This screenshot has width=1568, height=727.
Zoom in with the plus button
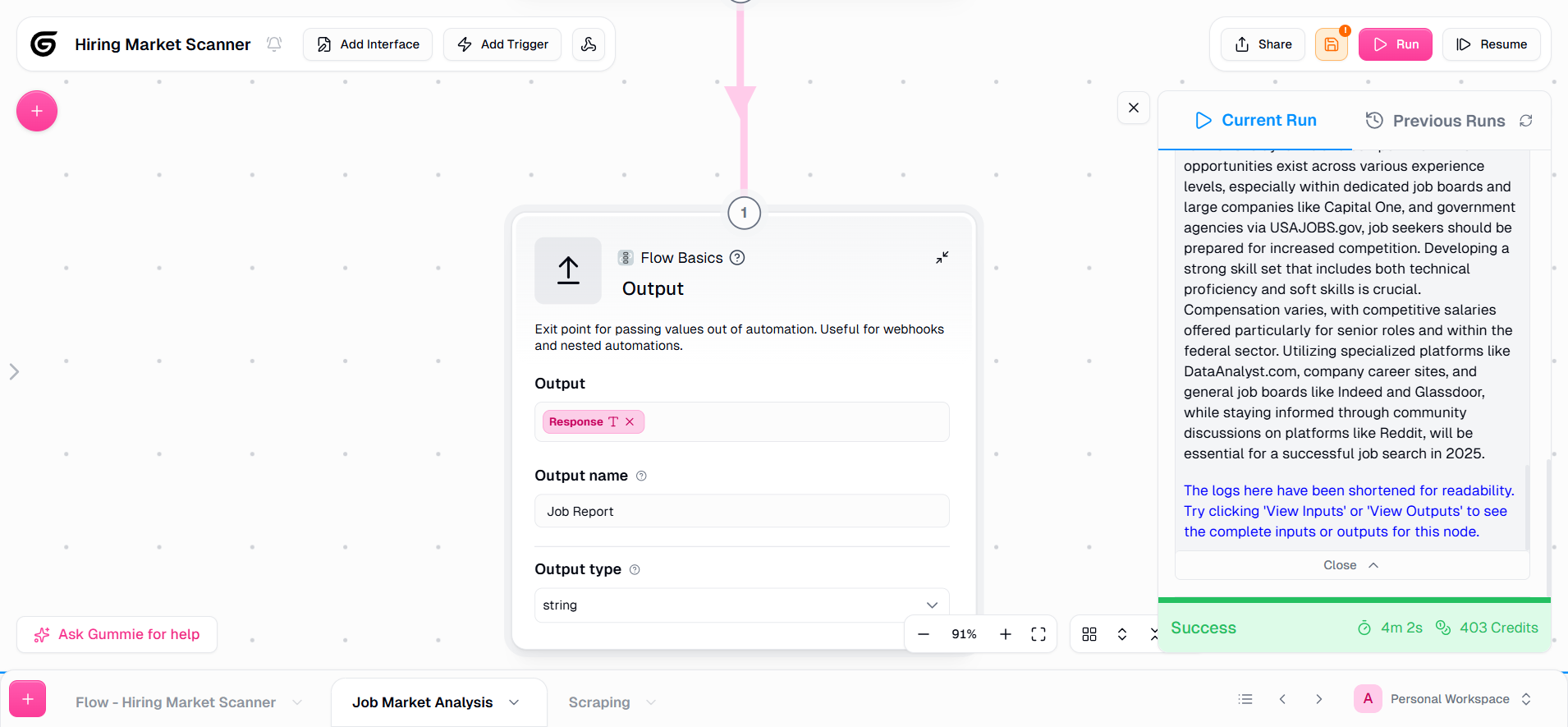(1006, 634)
